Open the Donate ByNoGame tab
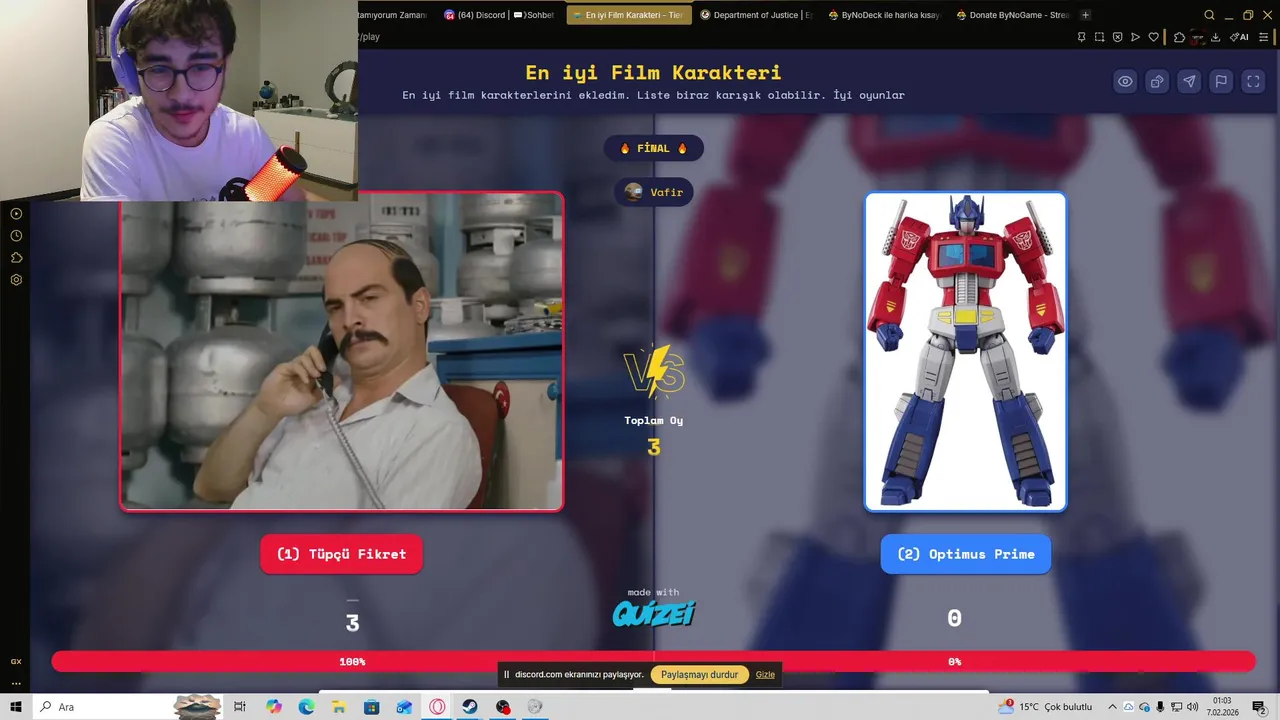Image resolution: width=1280 pixels, height=720 pixels. (x=1012, y=15)
